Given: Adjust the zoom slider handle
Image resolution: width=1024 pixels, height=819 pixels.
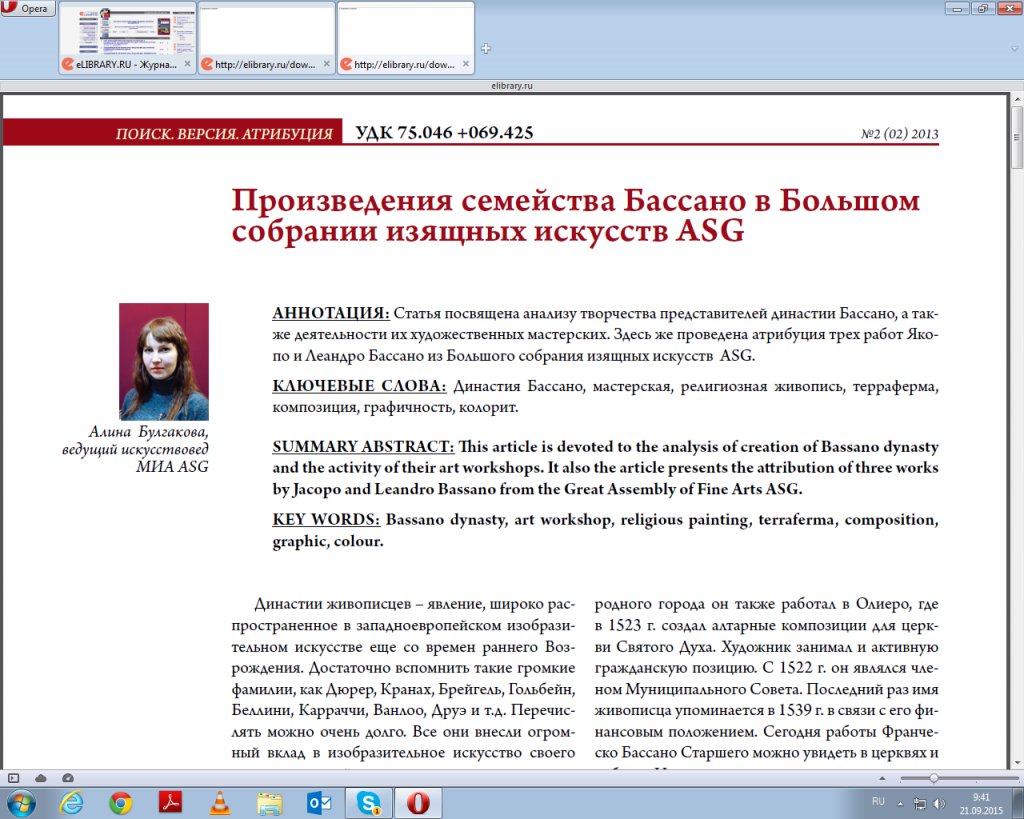Looking at the screenshot, I should click(934, 778).
